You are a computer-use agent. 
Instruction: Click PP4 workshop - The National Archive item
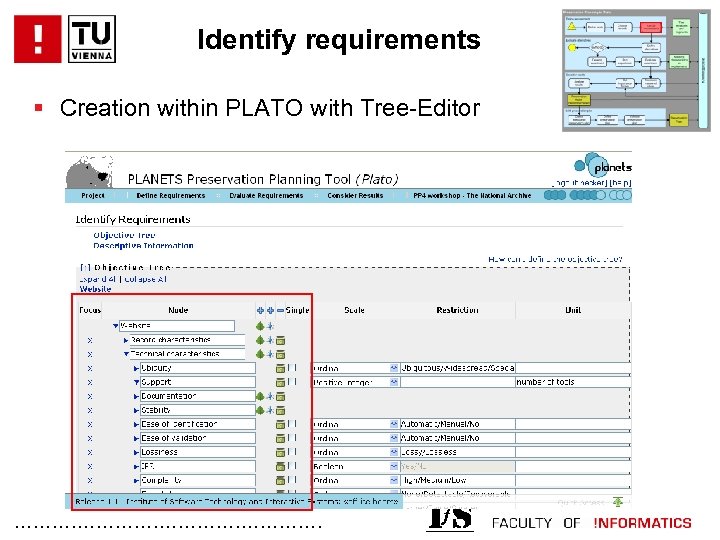click(472, 196)
